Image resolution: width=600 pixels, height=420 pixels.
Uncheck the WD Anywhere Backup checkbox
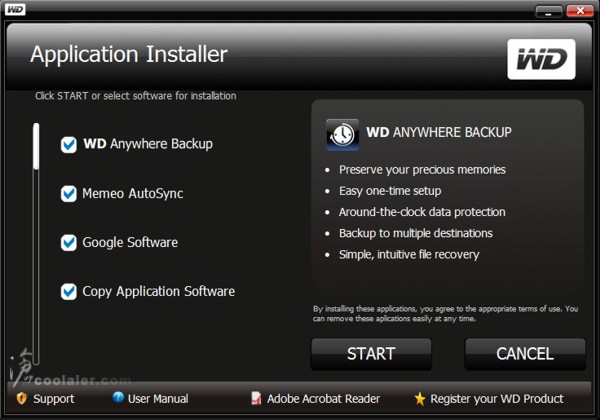(x=68, y=145)
